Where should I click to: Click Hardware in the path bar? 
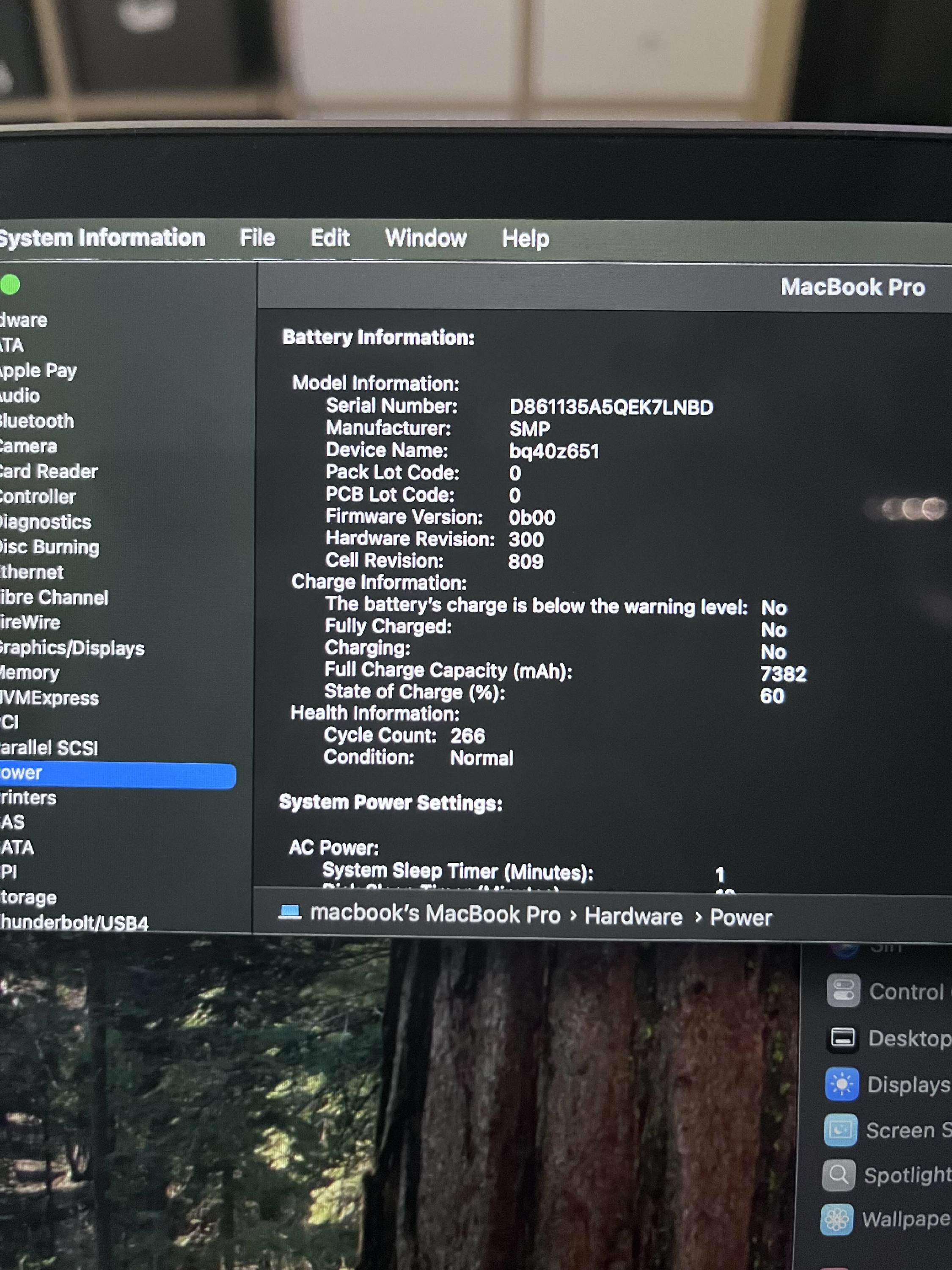click(x=633, y=917)
